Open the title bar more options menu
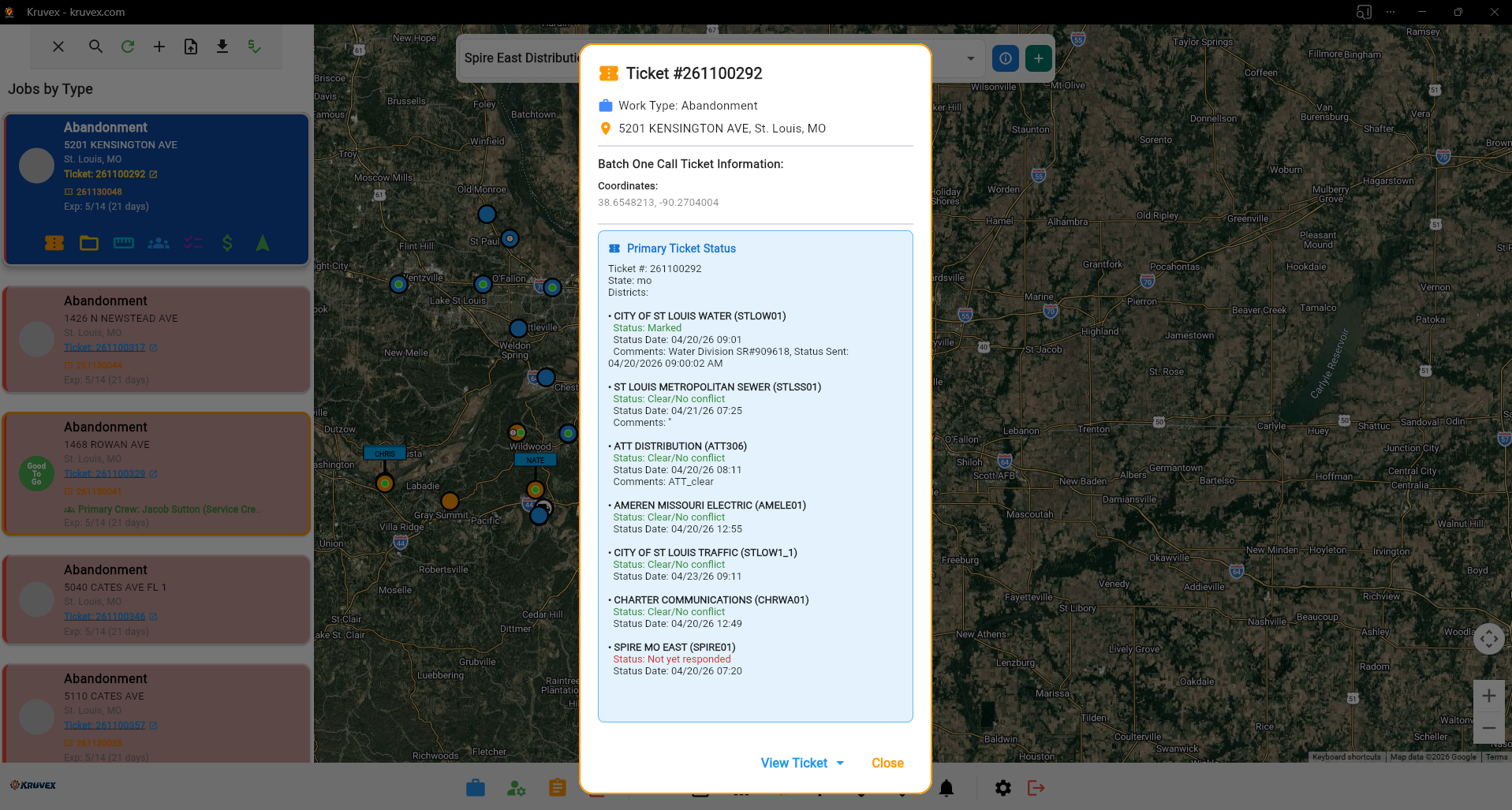Image resolution: width=1512 pixels, height=810 pixels. tap(1391, 12)
